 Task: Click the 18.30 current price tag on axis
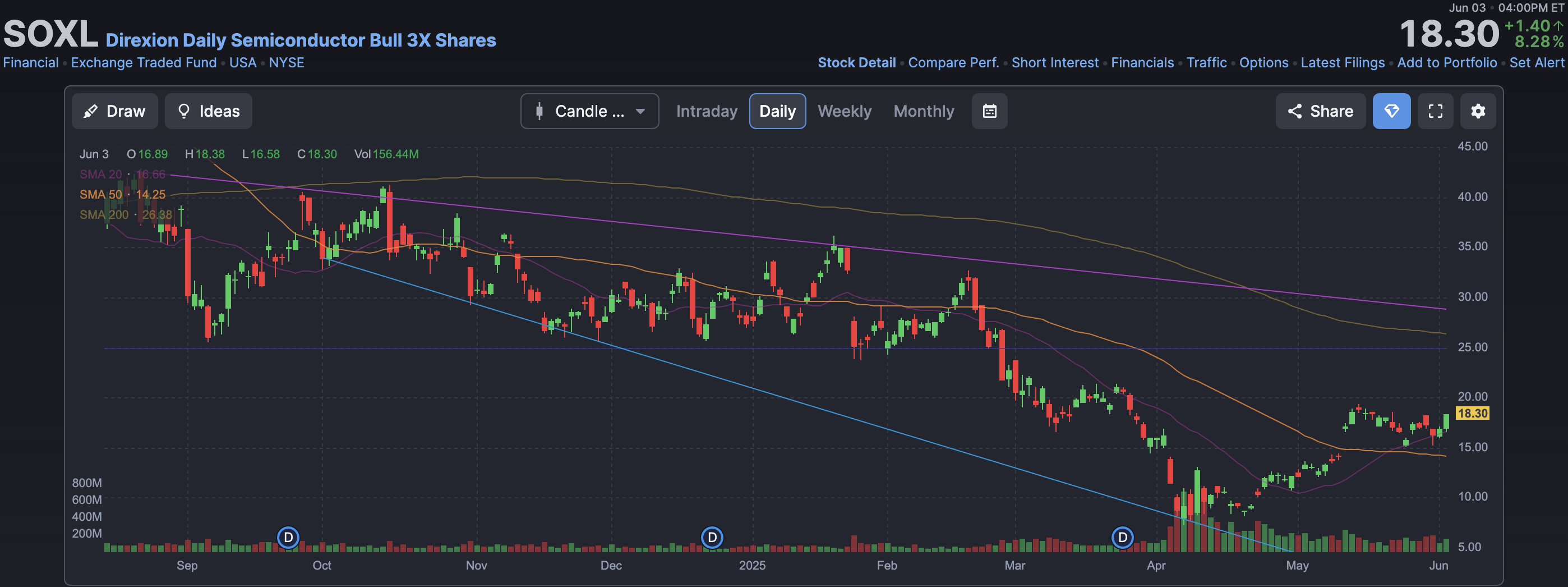pos(1472,414)
